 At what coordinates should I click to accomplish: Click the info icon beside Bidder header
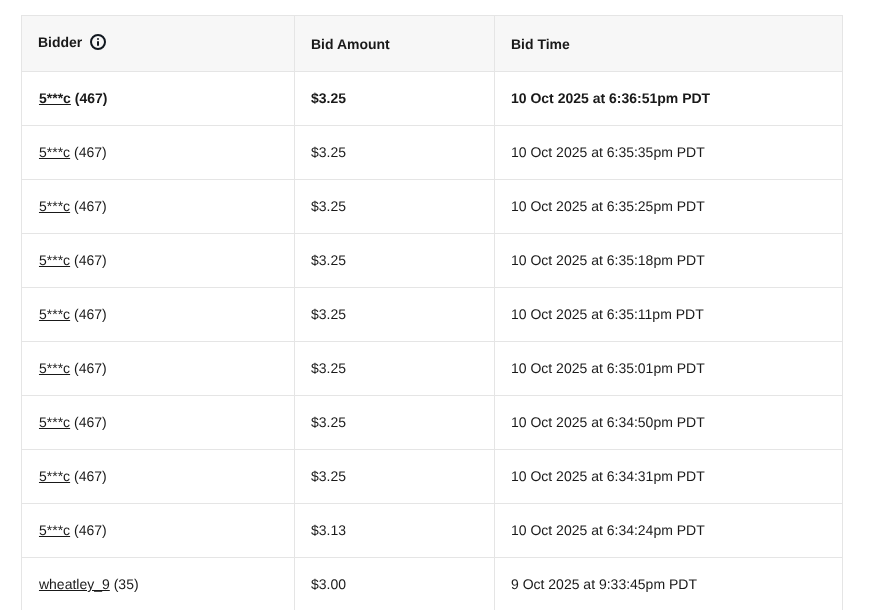point(98,42)
